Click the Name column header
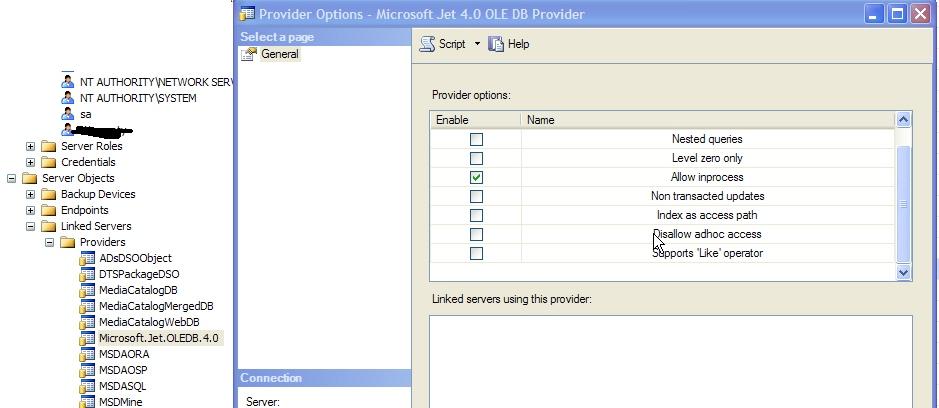The width and height of the screenshot is (939, 408). [708, 120]
